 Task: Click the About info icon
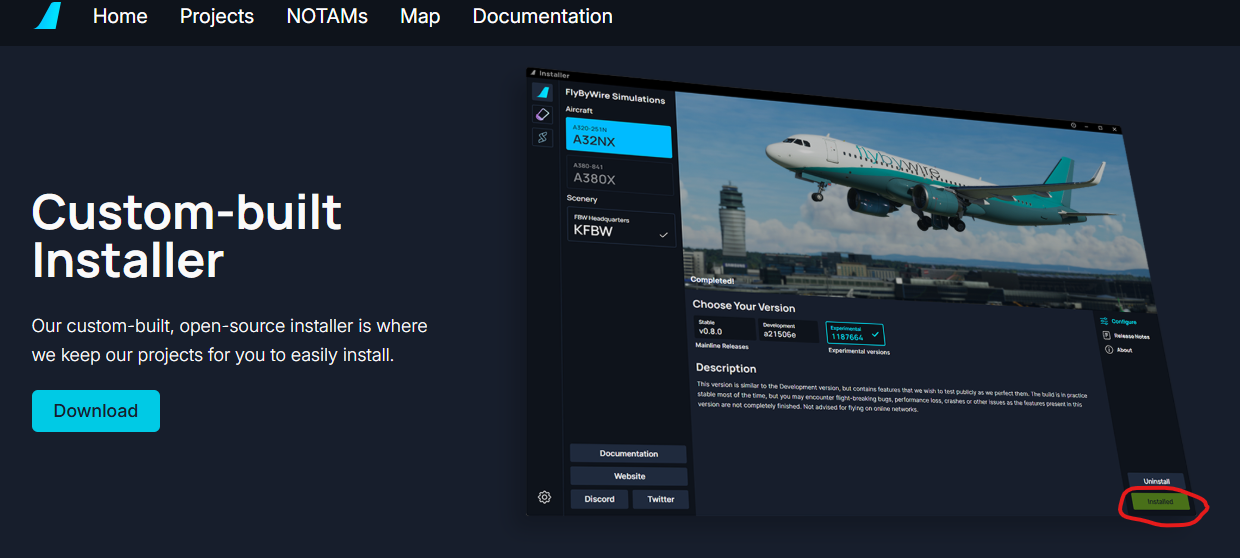click(x=1109, y=350)
